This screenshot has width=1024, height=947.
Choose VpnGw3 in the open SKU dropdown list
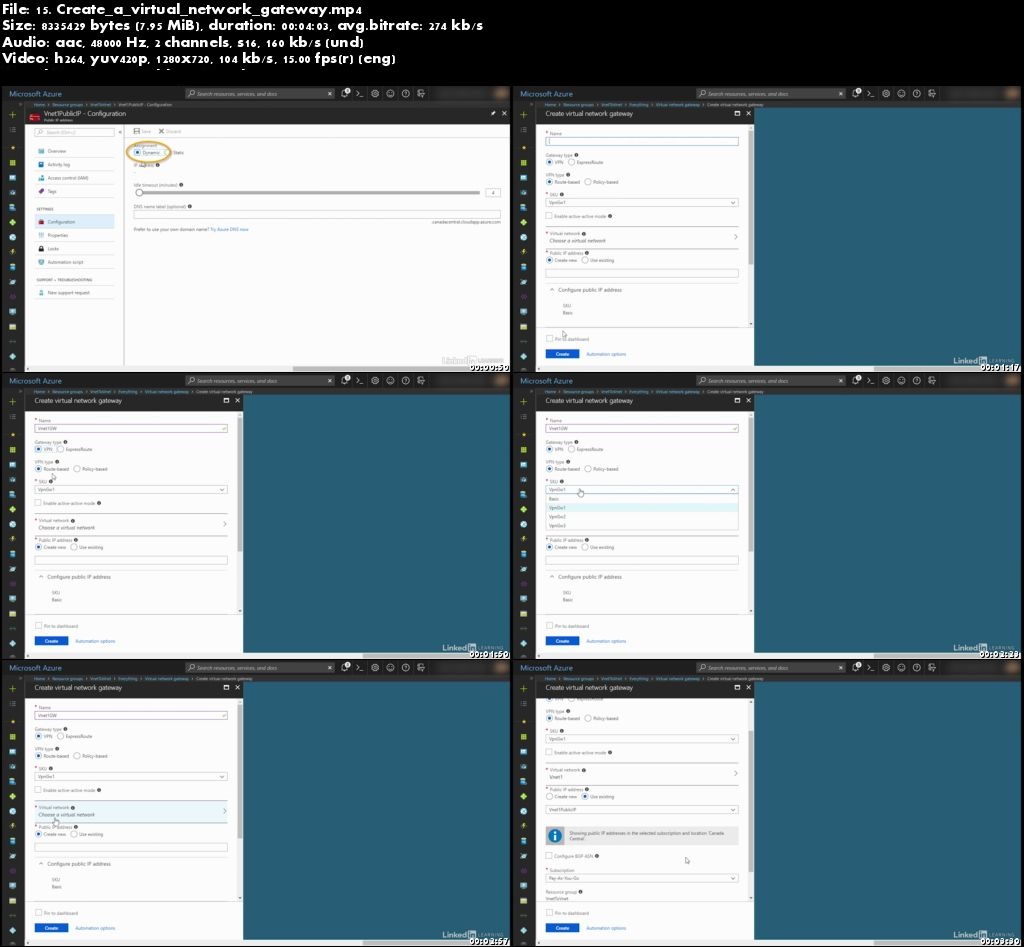pyautogui.click(x=642, y=526)
